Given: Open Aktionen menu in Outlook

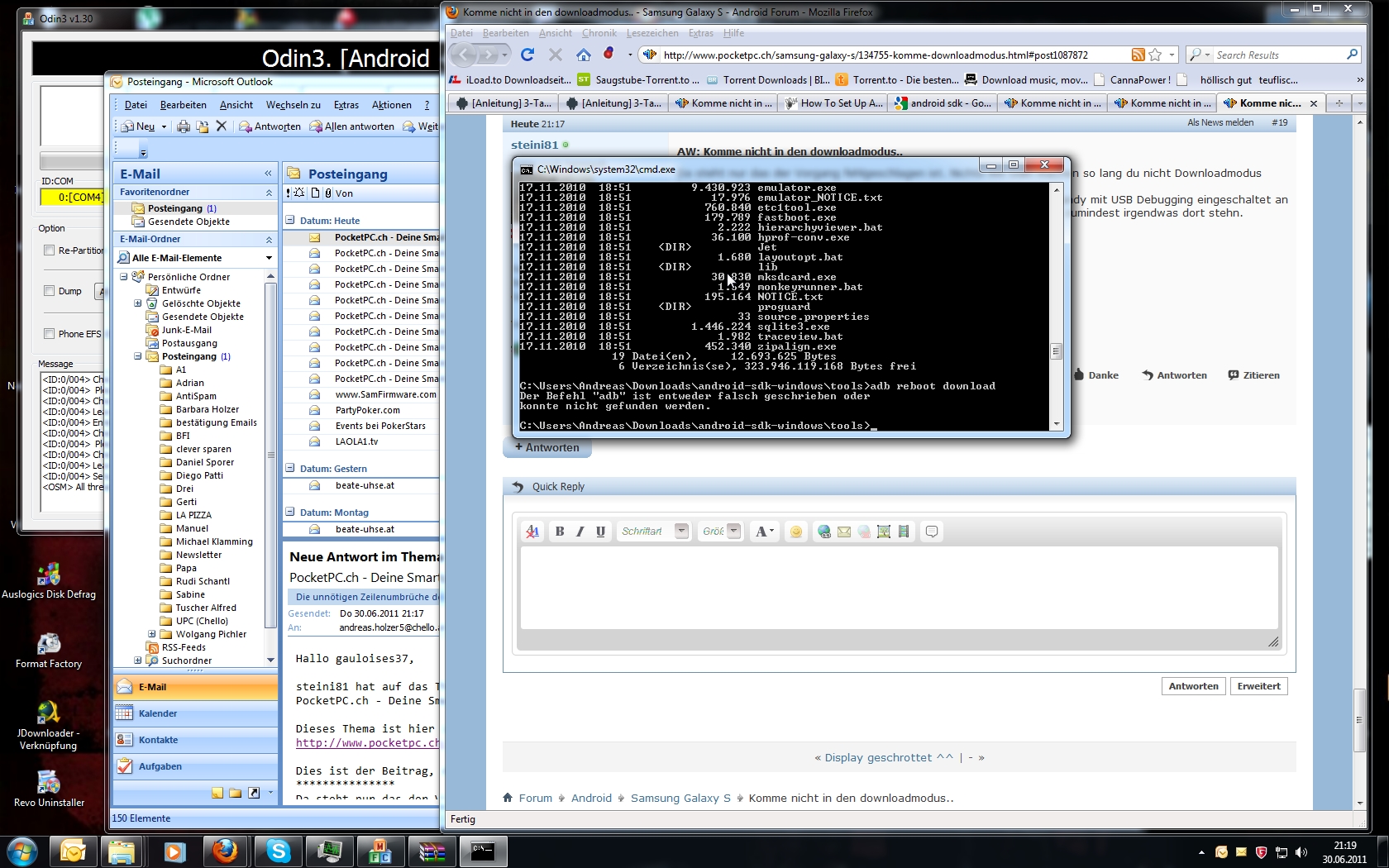Looking at the screenshot, I should [x=392, y=105].
